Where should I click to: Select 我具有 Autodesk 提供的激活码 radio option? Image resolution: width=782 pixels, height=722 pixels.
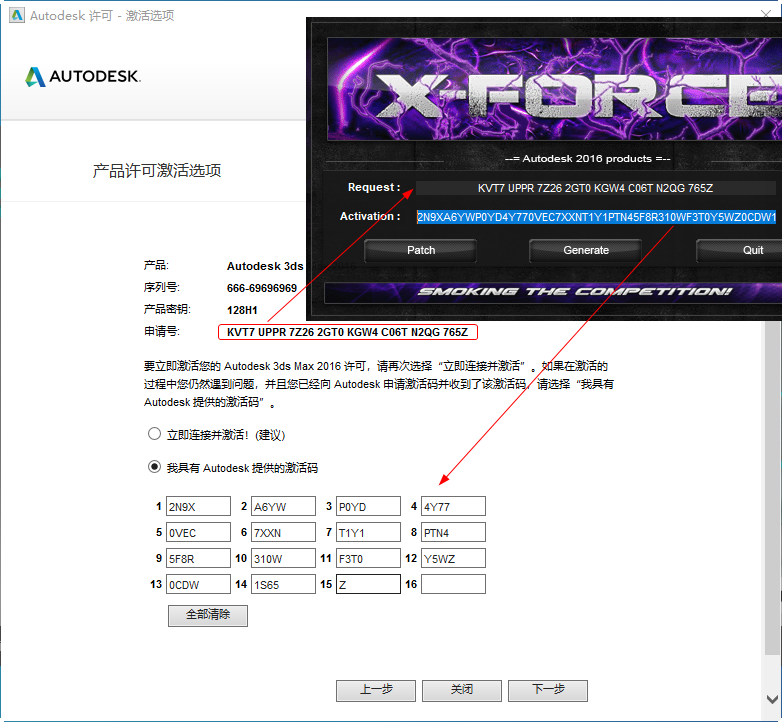tap(154, 467)
